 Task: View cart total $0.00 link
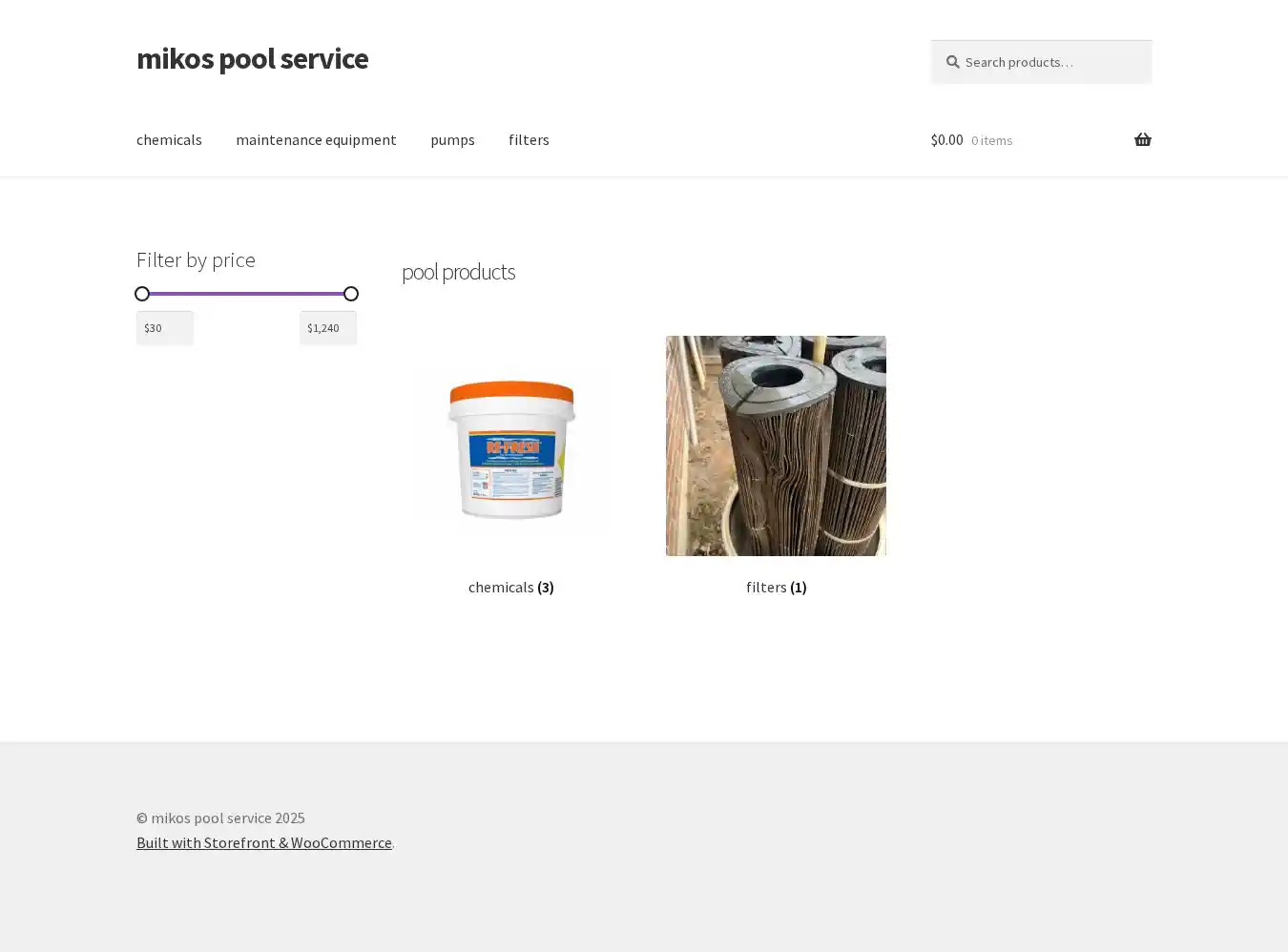point(946,140)
